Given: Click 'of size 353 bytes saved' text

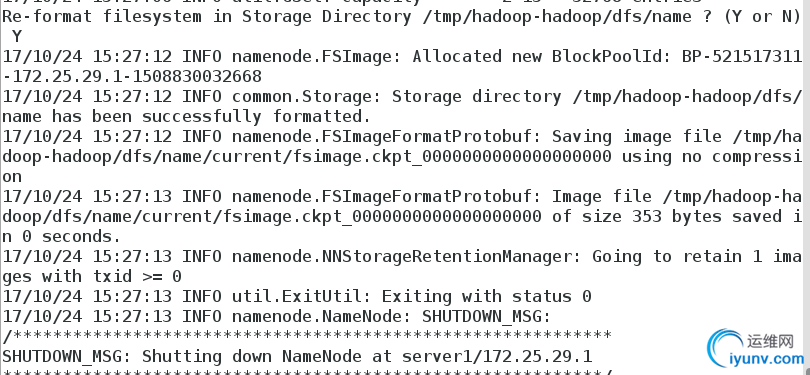Looking at the screenshot, I should (x=666, y=216).
